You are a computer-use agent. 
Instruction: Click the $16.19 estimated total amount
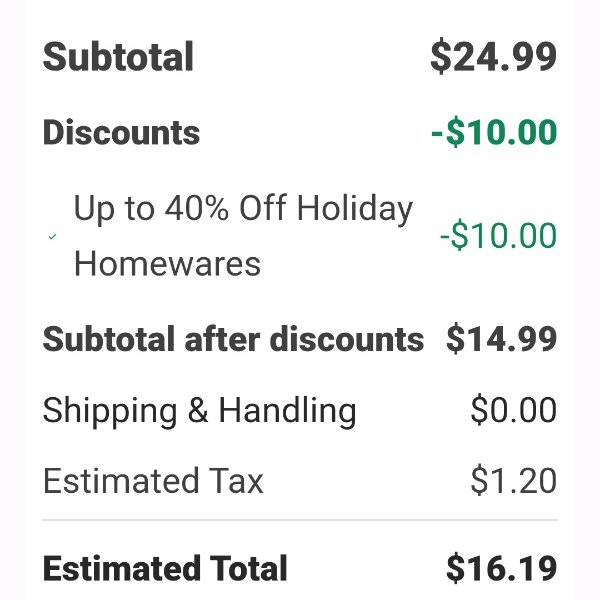[x=501, y=569]
